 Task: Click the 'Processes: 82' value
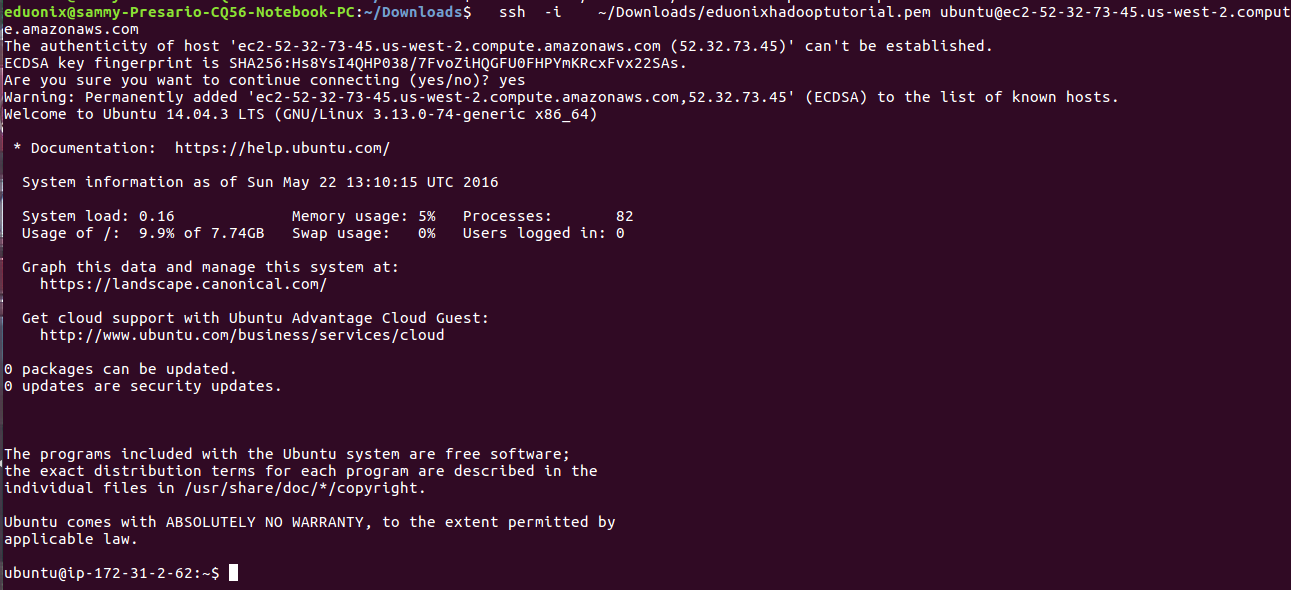pyautogui.click(x=548, y=216)
